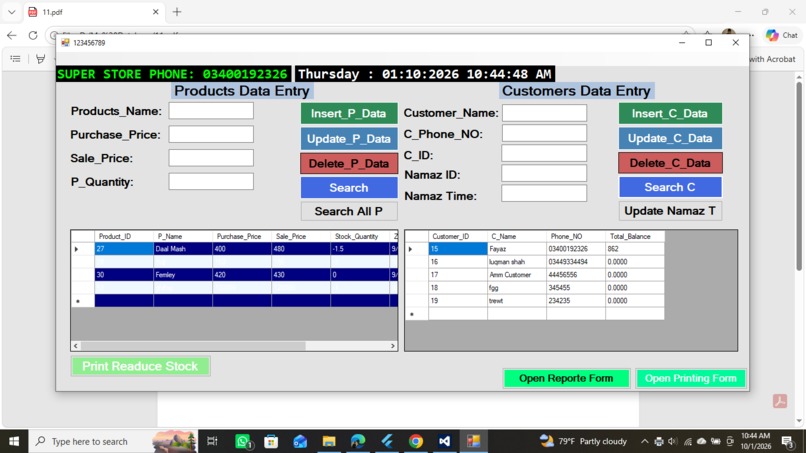Click products grid scroll right arrow
Viewport: 806px width, 453px height.
[x=393, y=346]
